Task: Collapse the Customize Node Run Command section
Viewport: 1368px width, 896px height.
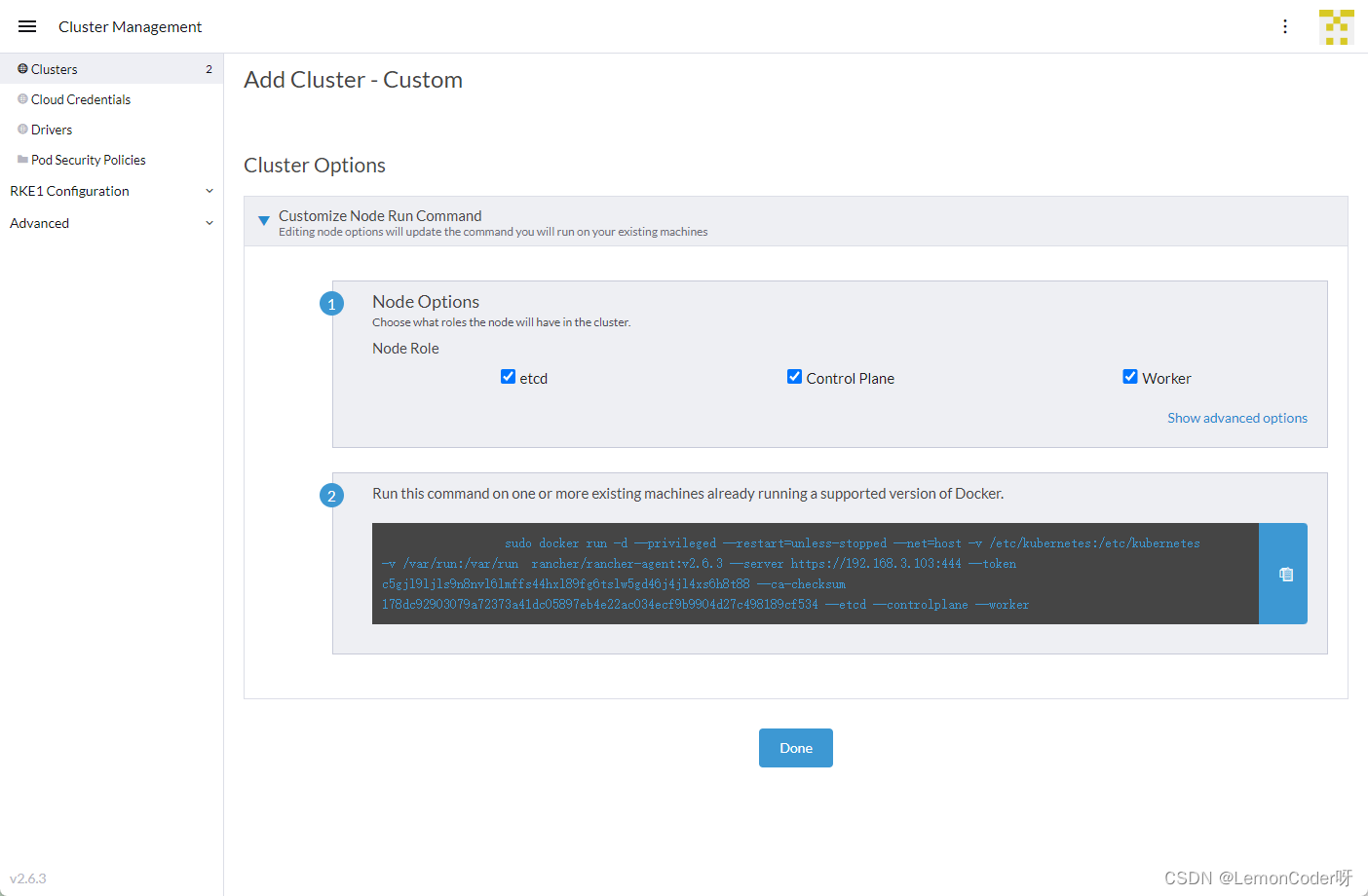Action: tap(263, 221)
